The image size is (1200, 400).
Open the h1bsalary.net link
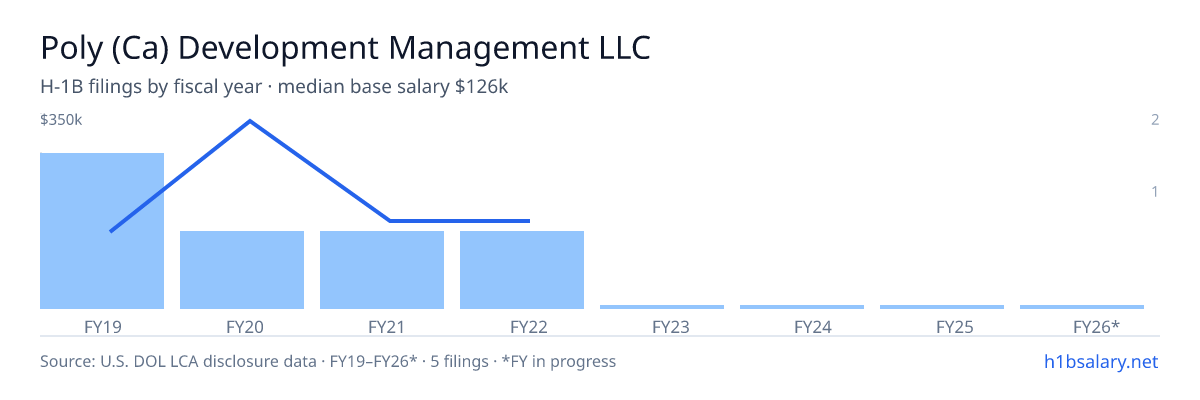(1100, 361)
